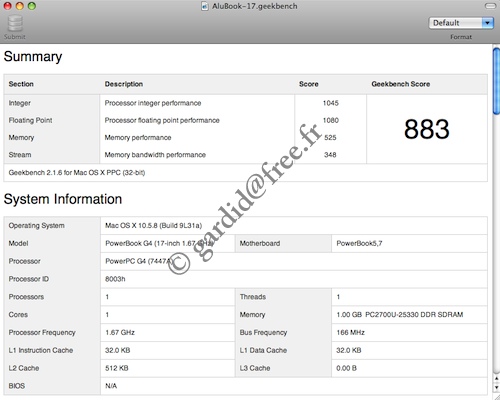Click the L1 Instruction Cache label
This screenshot has width=500, height=400.
pyautogui.click(x=41, y=350)
